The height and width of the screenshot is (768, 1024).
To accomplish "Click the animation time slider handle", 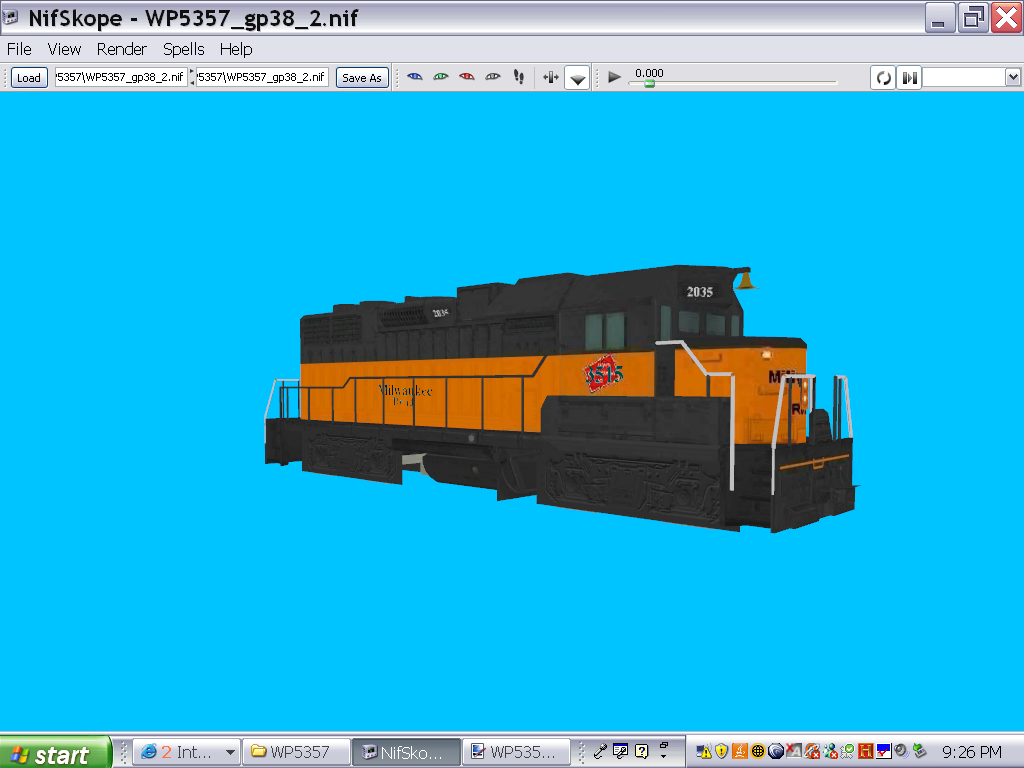I will 649,84.
